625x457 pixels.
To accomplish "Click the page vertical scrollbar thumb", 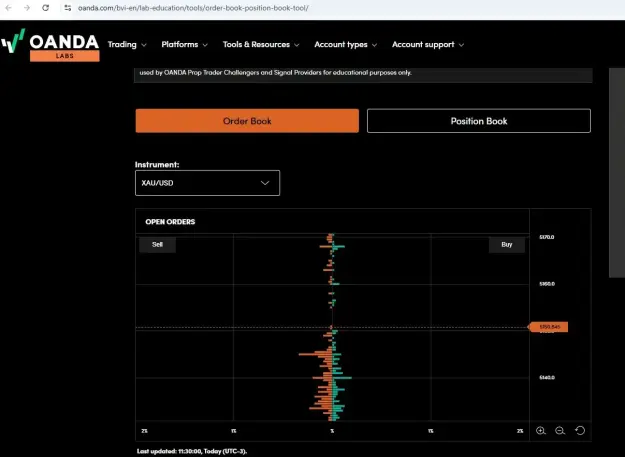I will (617, 173).
